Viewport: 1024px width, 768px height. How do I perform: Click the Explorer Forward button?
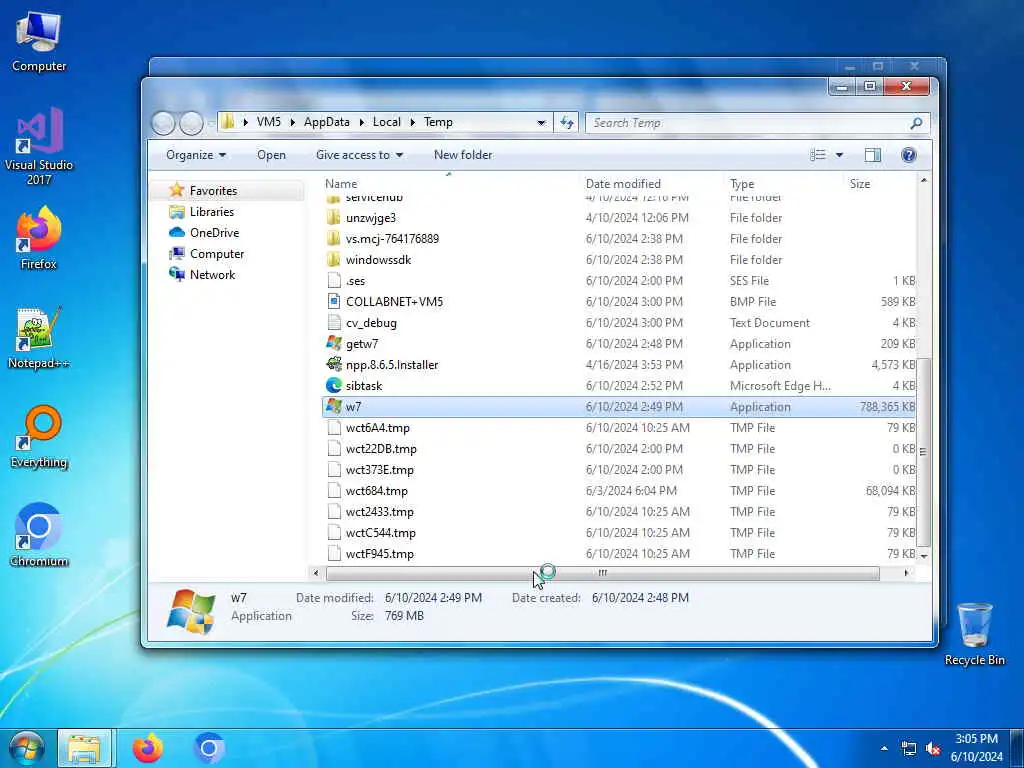pos(191,123)
